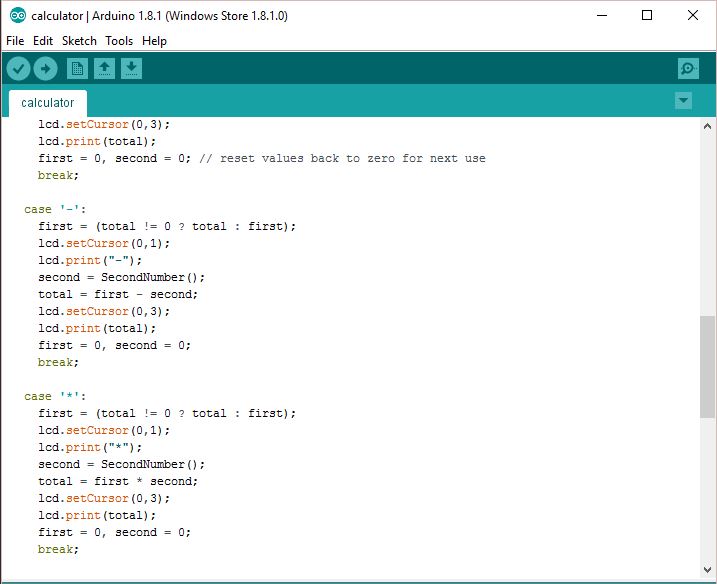Click the line "total = first - second;"
Image resolution: width=717 pixels, height=584 pixels.
point(118,295)
